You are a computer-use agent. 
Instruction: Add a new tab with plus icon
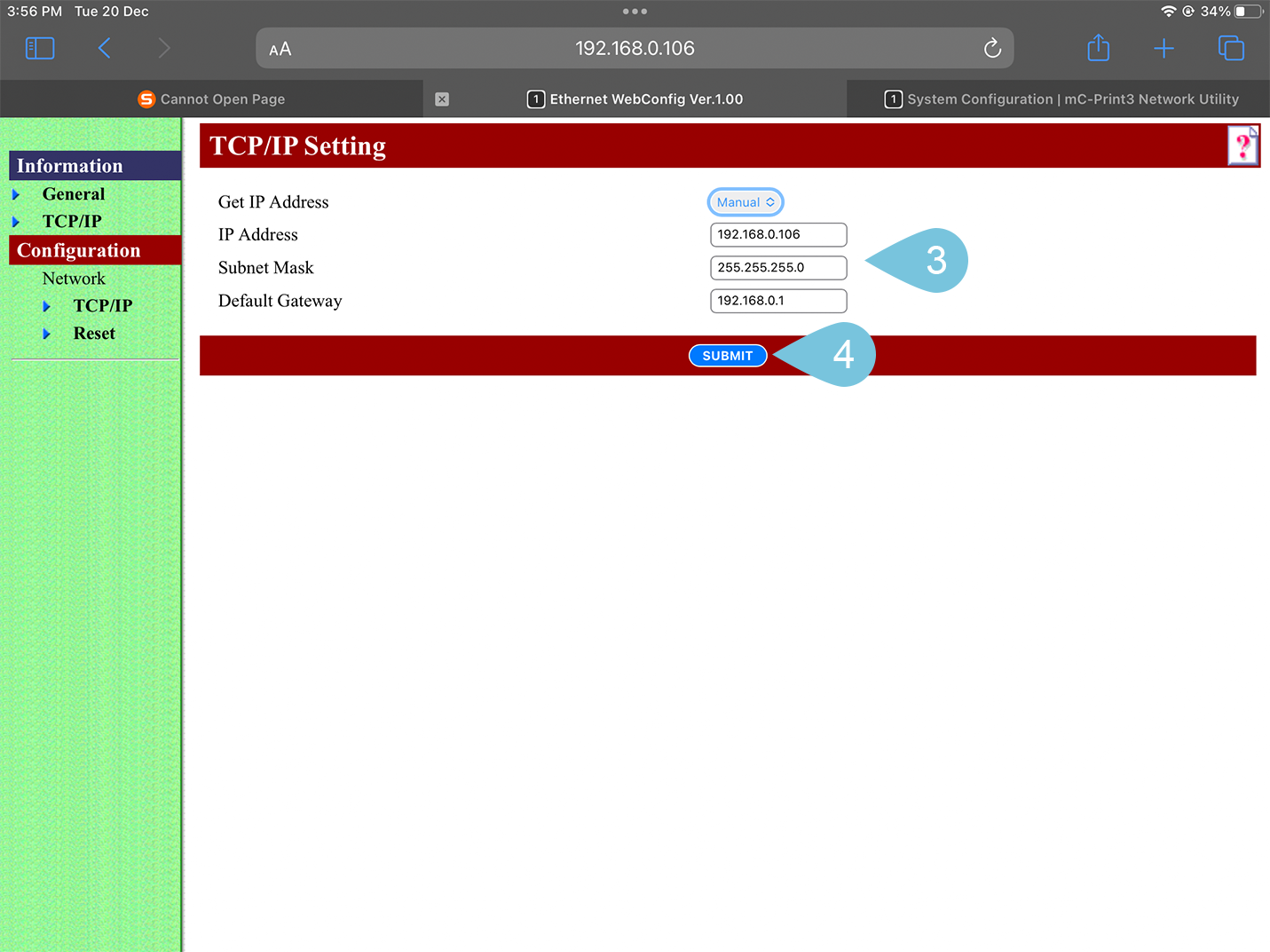pos(1164,48)
